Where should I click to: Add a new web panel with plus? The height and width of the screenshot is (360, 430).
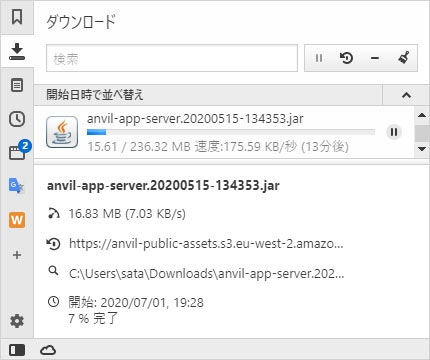[x=17, y=255]
